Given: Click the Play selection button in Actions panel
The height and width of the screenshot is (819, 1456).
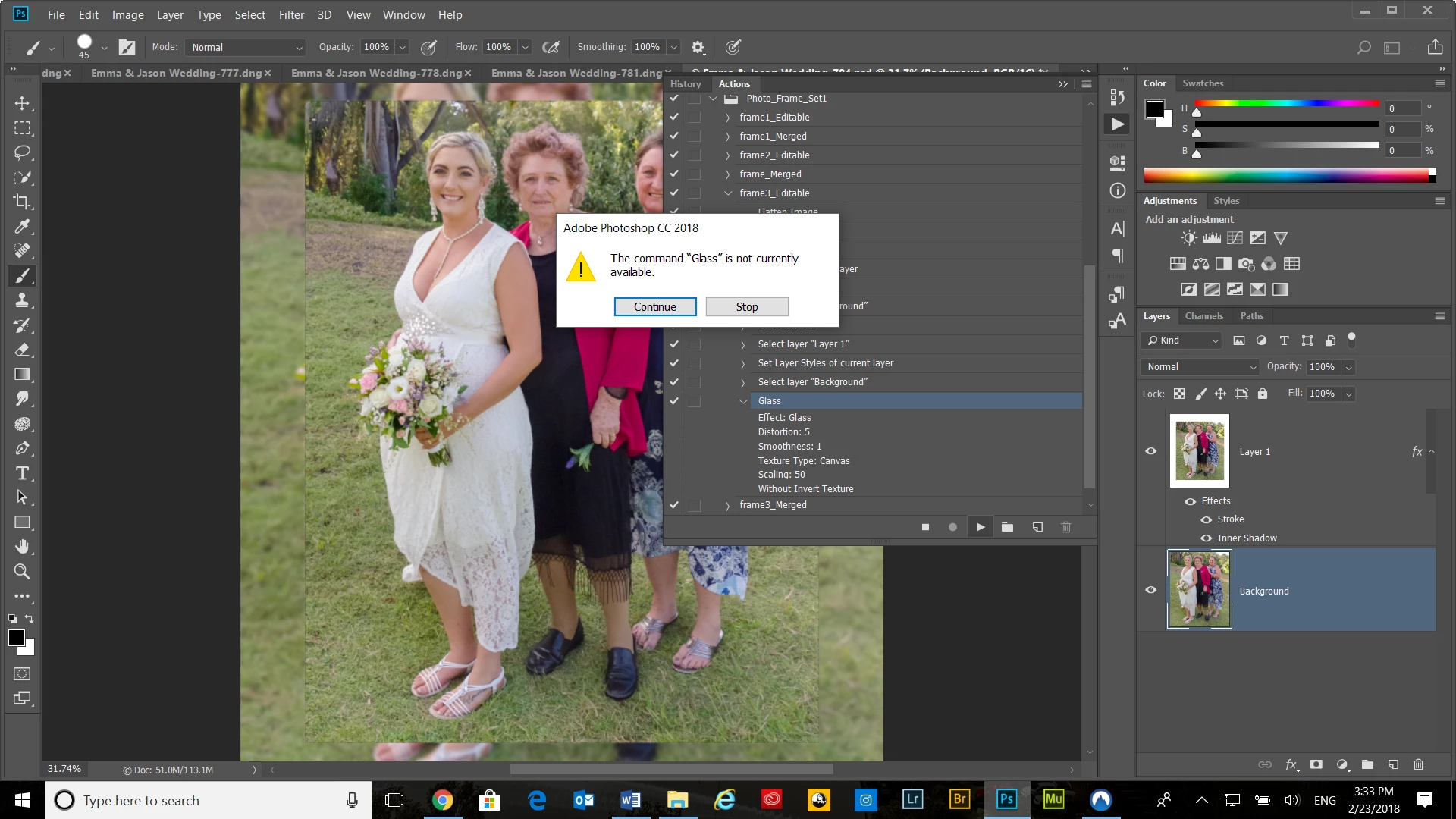Looking at the screenshot, I should tap(980, 527).
